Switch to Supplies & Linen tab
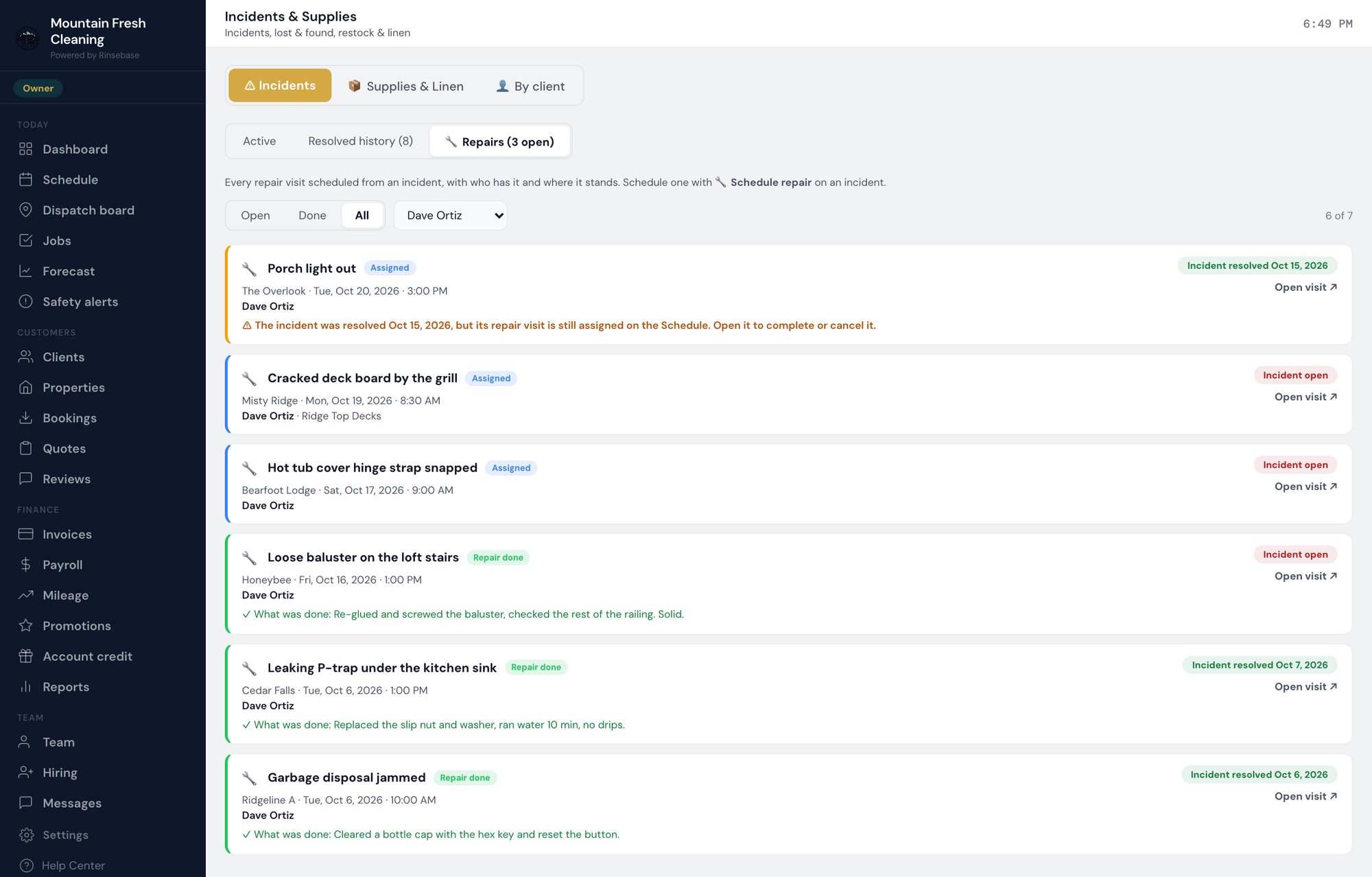This screenshot has width=1372, height=877. coord(406,86)
